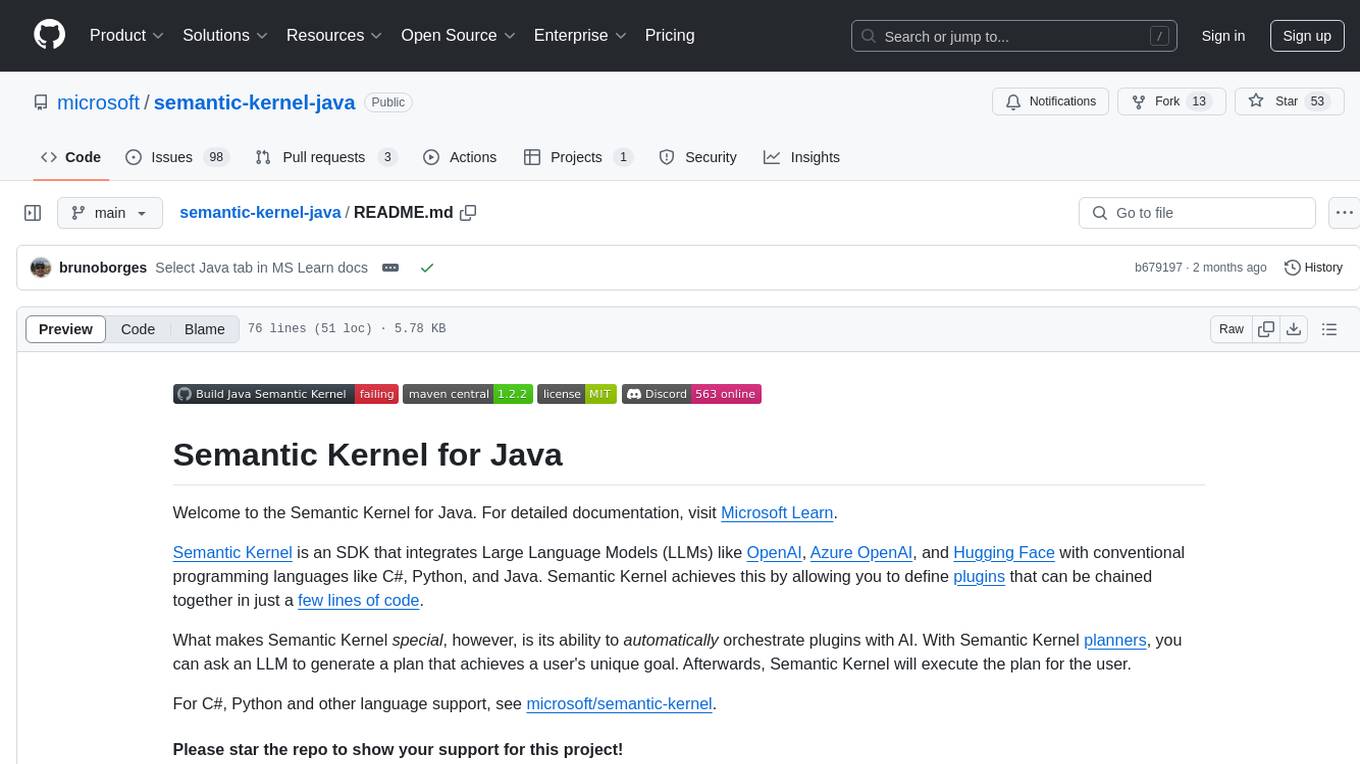1360x764 pixels.
Task: Follow the planners link
Action: 1116,640
